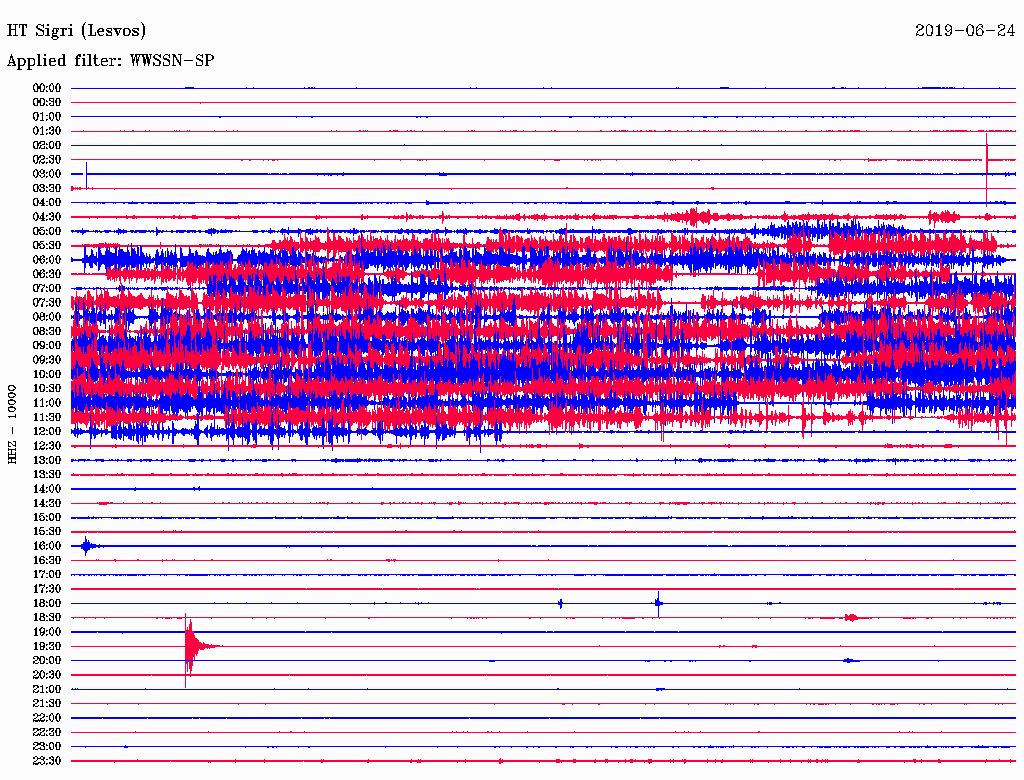
Task: Select the 17:00 time label
Action: (47, 575)
